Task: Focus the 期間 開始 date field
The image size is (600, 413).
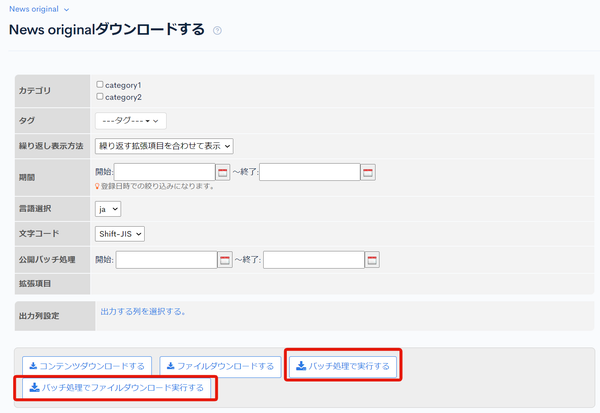Action: (165, 172)
